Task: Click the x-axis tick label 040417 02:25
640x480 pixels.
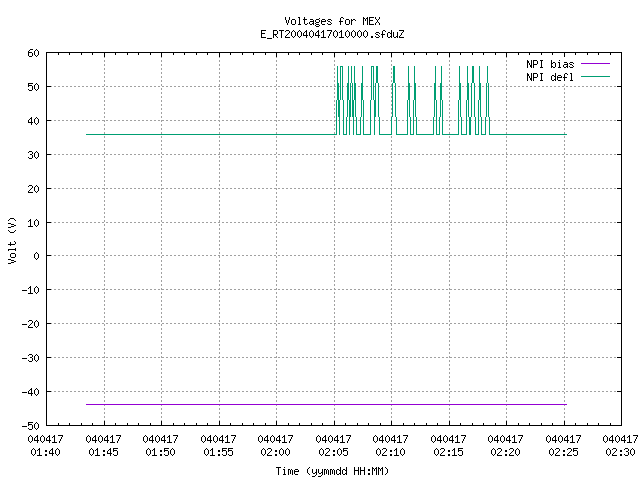Action: point(564,446)
